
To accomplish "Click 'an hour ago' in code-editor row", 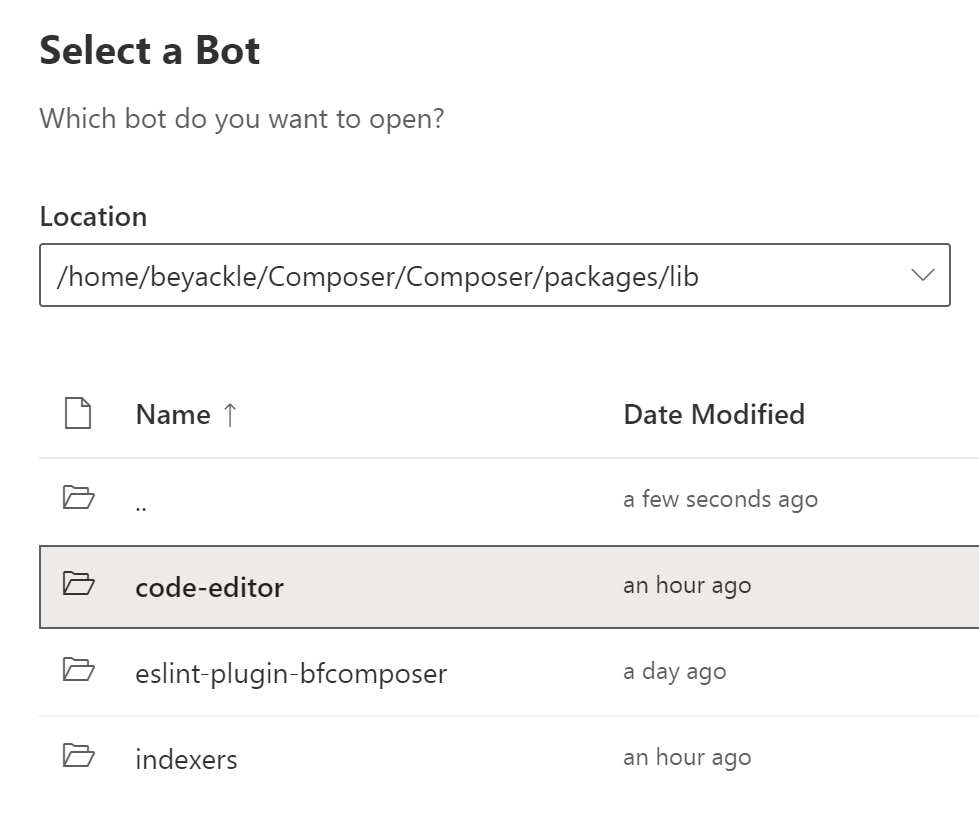I will point(687,586).
